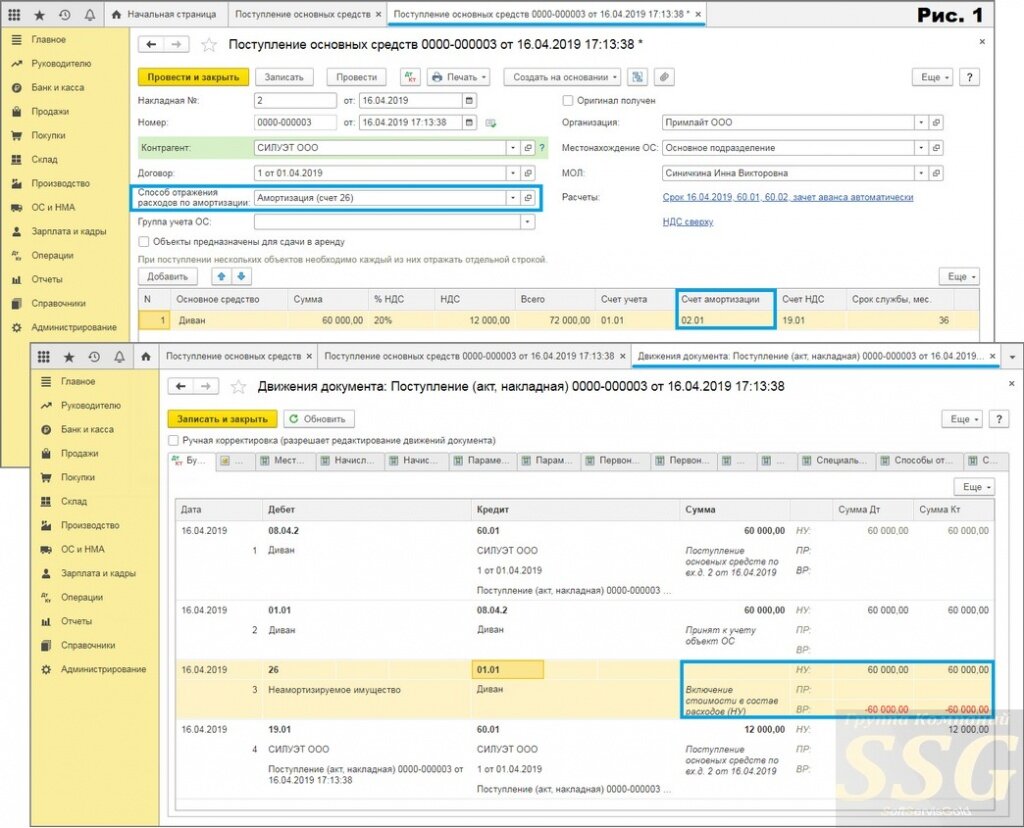This screenshot has width=1024, height=828.
Task: Open notifications bell in upper window
Action: pos(89,14)
